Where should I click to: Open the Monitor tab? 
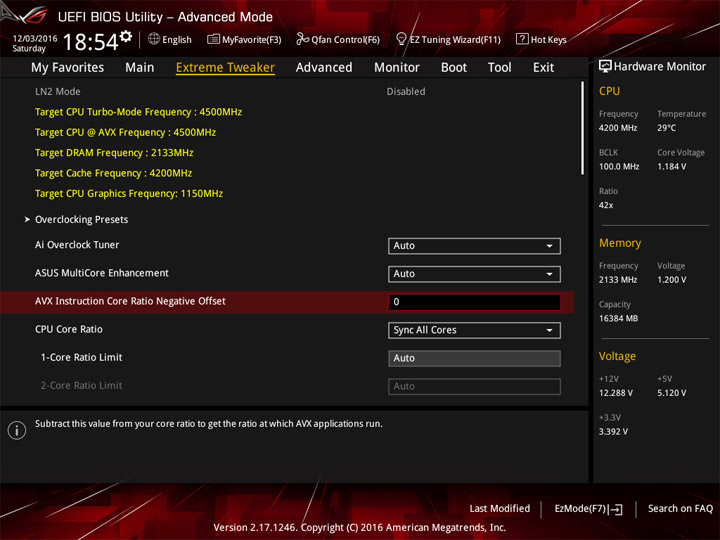click(397, 68)
